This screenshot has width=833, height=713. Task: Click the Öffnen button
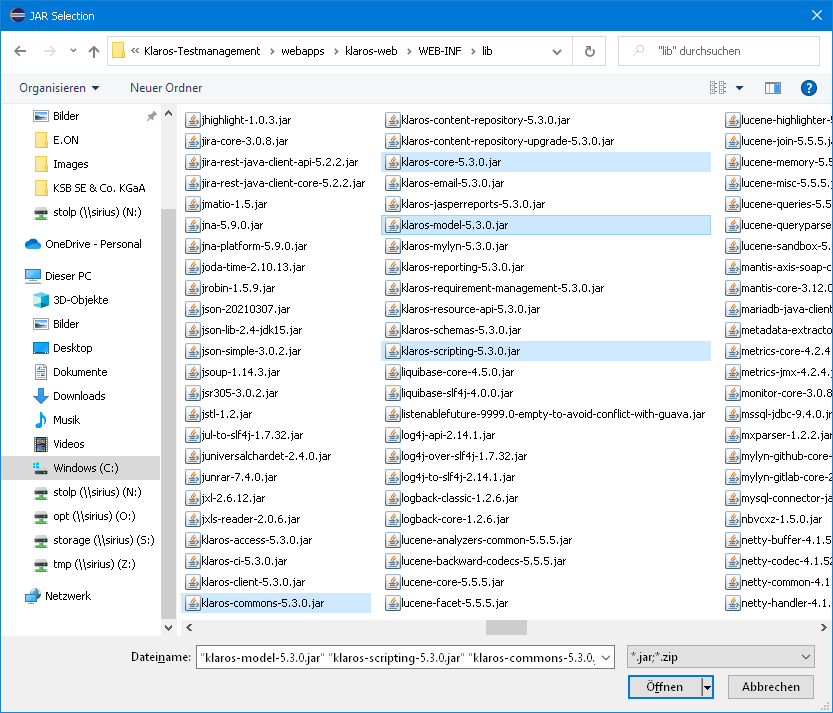(665, 687)
